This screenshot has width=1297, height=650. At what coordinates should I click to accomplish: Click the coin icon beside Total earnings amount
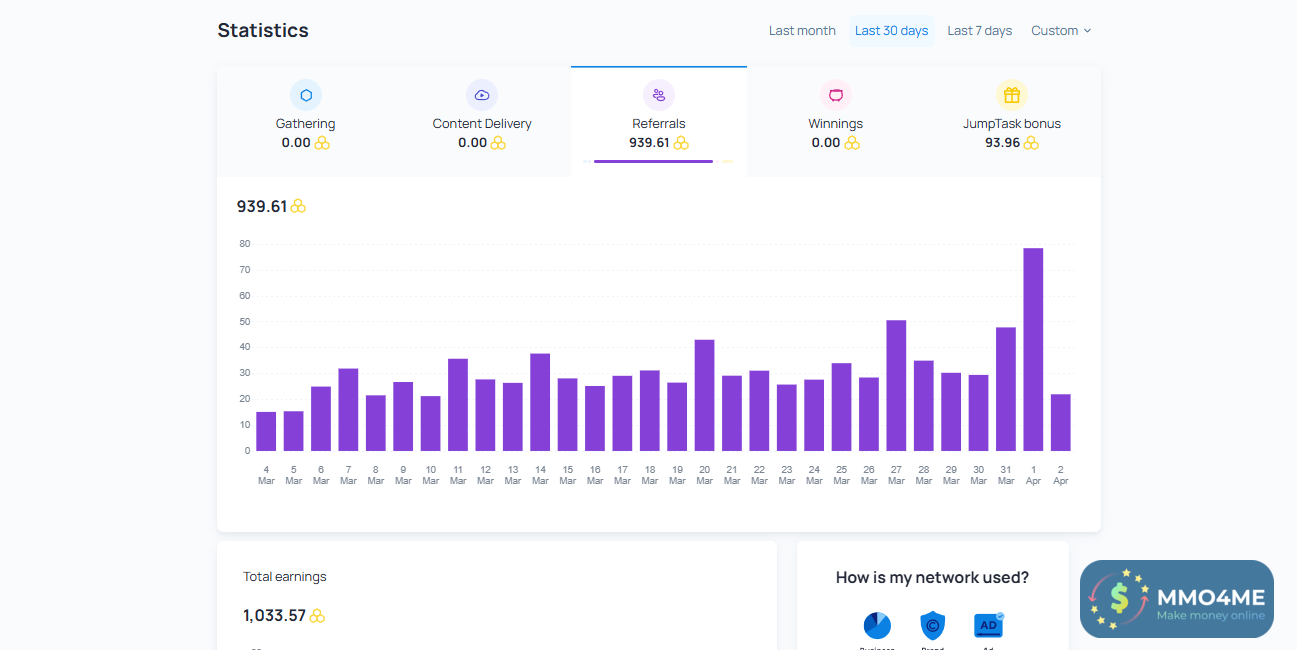(x=317, y=616)
